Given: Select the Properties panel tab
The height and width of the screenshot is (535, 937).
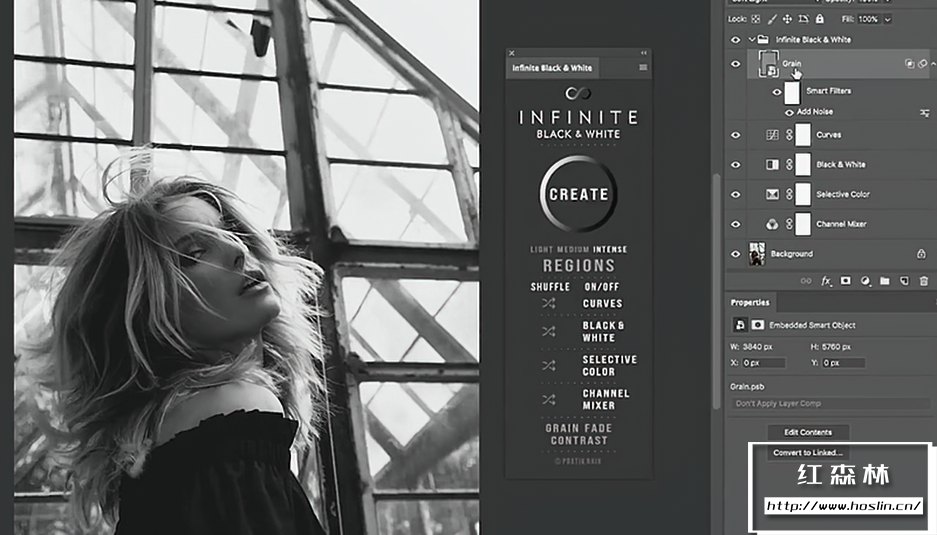Looking at the screenshot, I should [750, 302].
